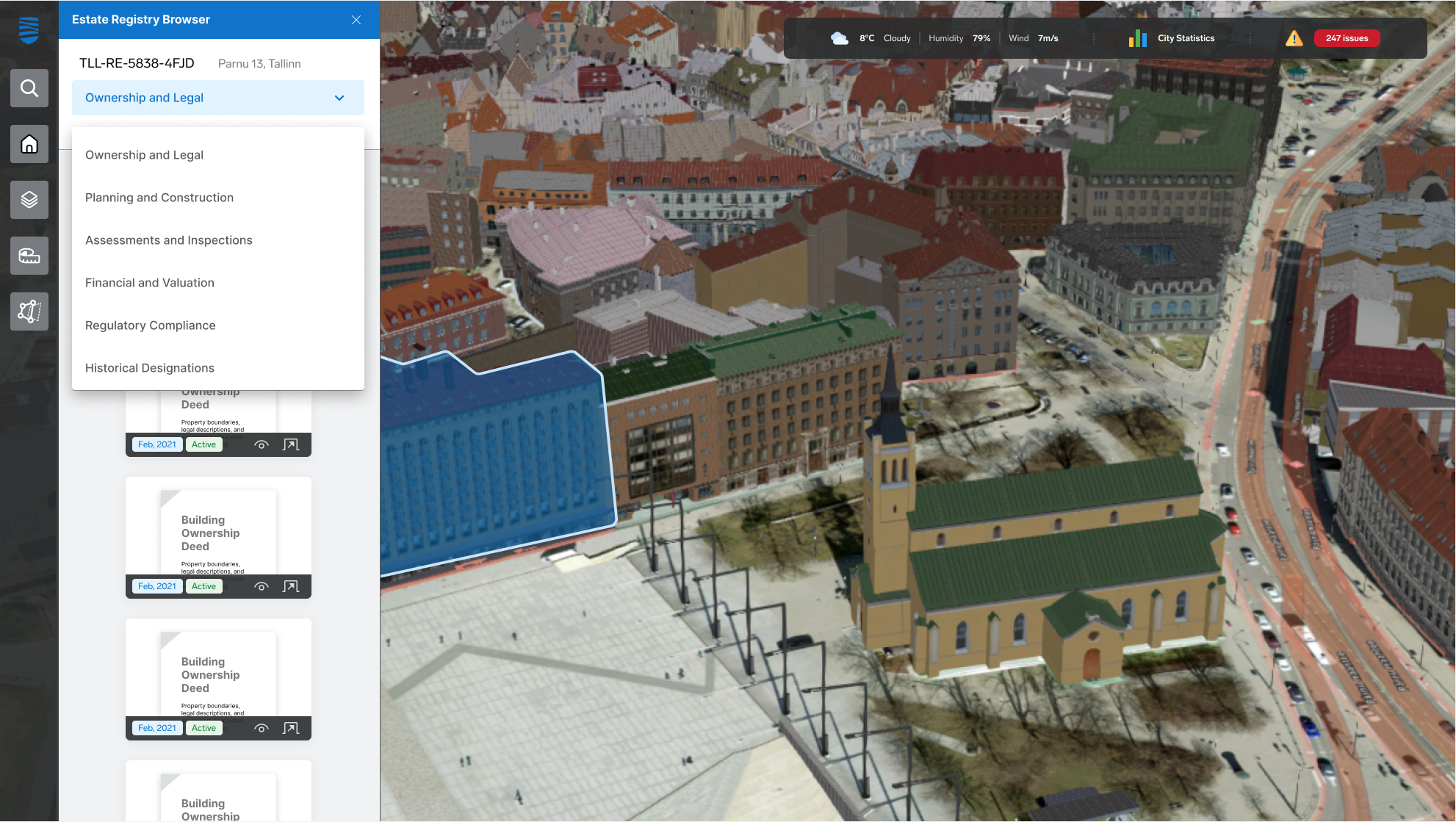Screen dimensions: 1456x822
Task: Toggle eye visibility on the second deed card
Action: pyautogui.click(x=262, y=586)
